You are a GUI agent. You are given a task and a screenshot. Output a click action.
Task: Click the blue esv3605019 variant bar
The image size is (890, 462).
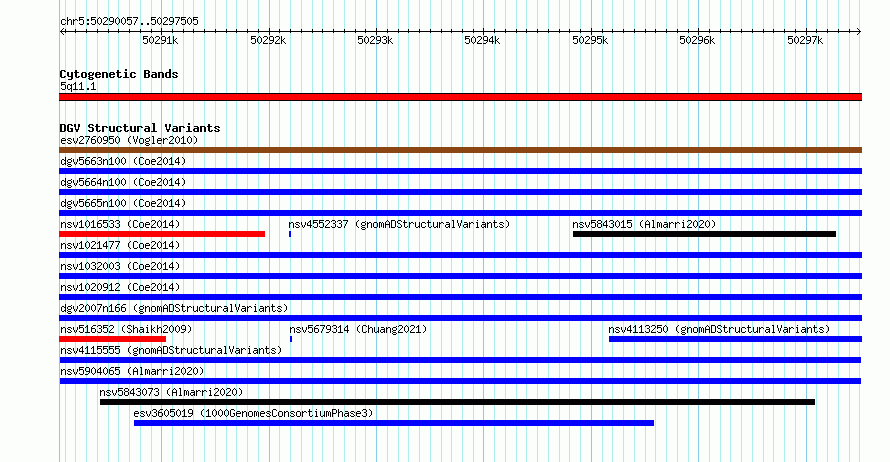click(394, 423)
